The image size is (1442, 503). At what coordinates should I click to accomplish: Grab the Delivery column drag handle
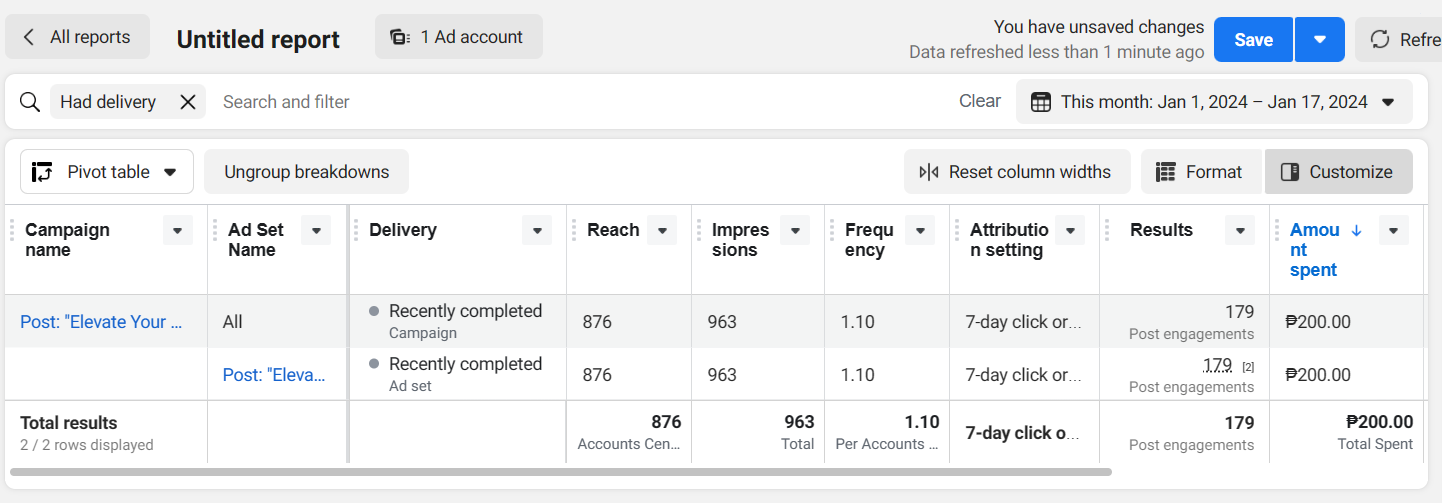coord(356,231)
